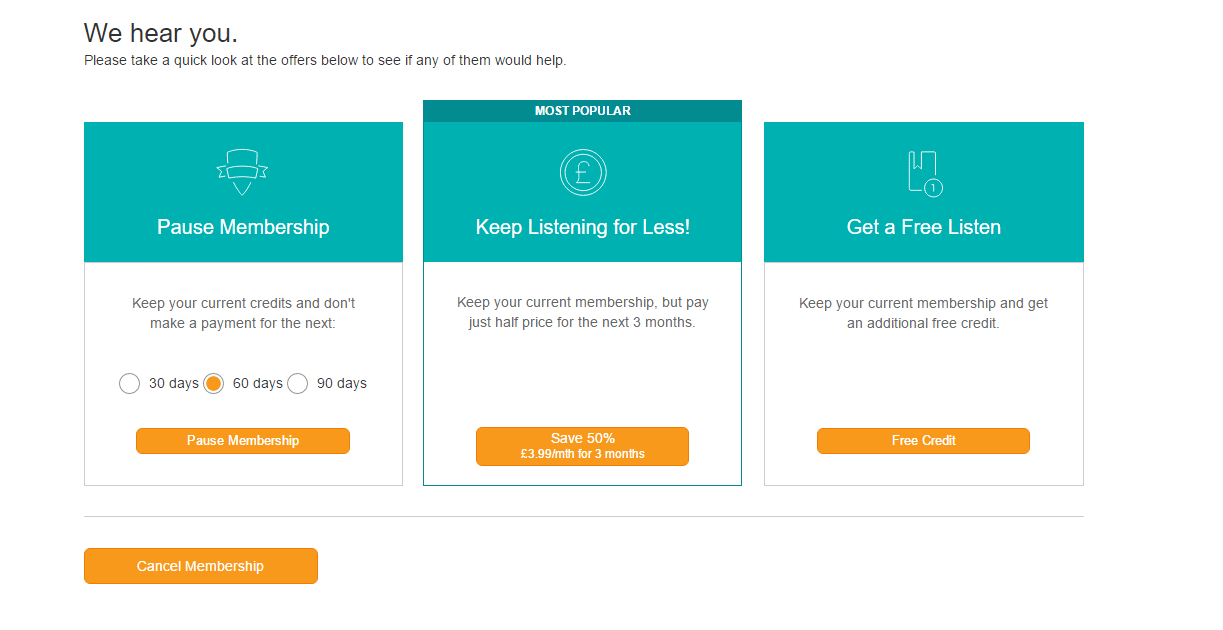The image size is (1223, 630).
Task: Click the Keep Listening for Less! heading
Action: tap(583, 227)
